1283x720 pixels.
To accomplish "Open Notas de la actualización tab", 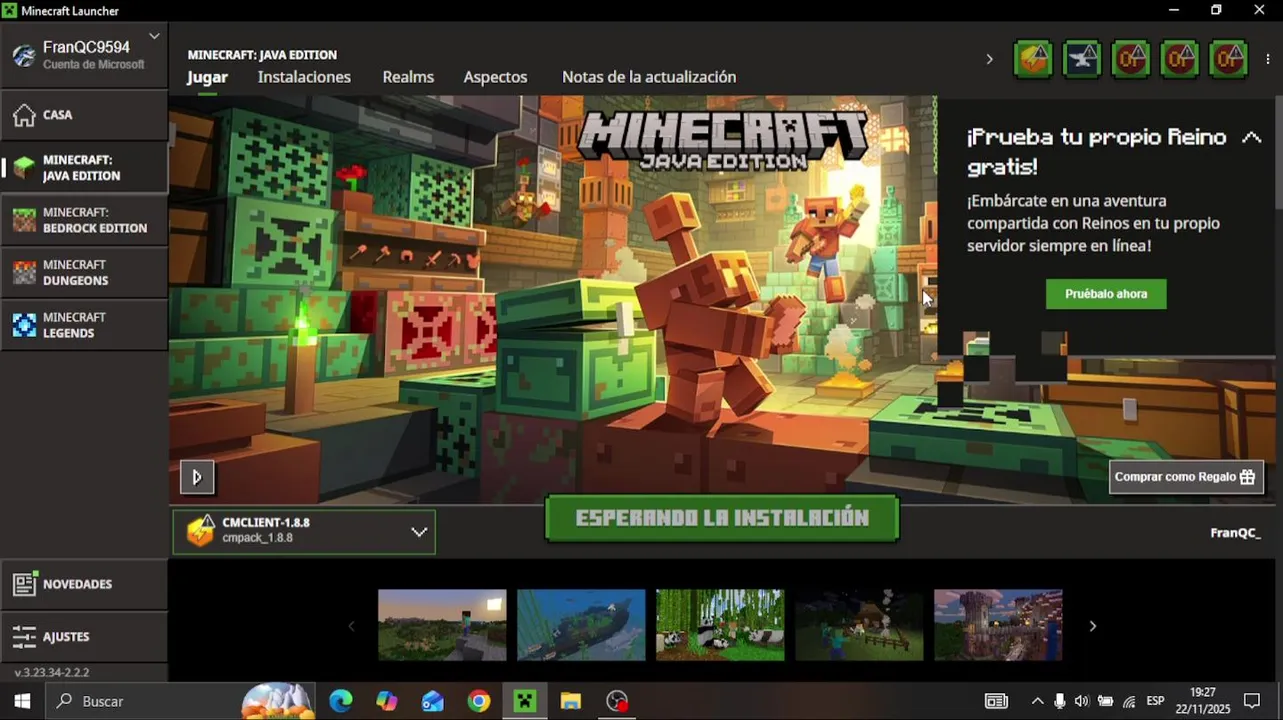I will click(649, 77).
